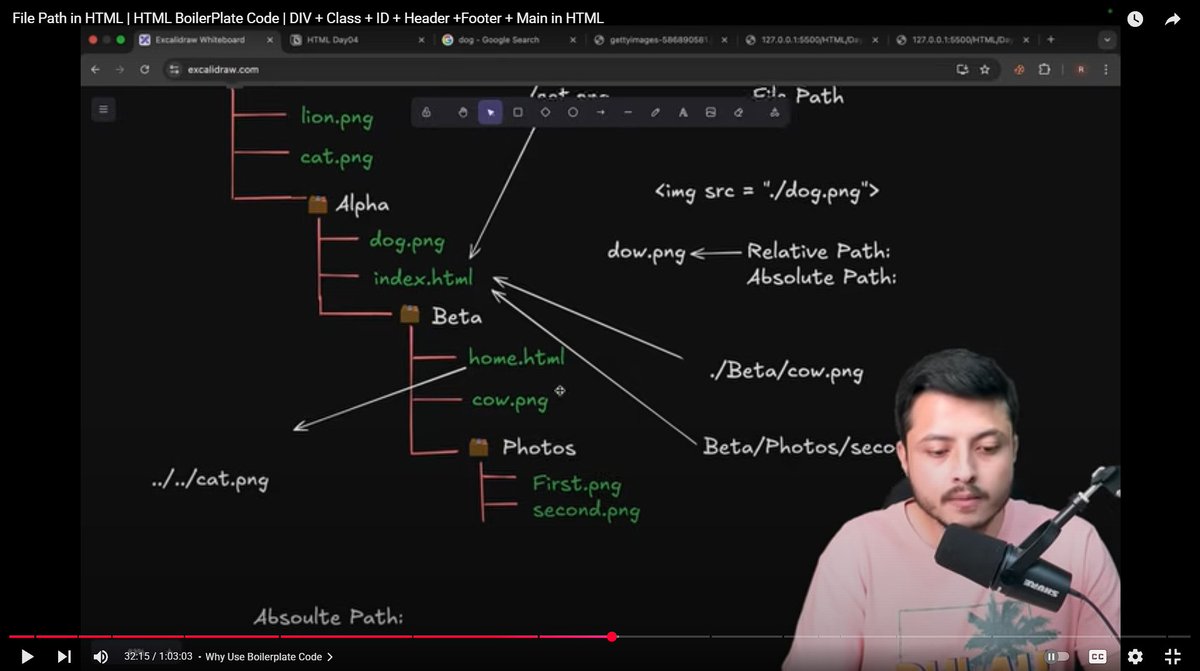Open the extra shapes tools icon
The height and width of the screenshot is (671, 1200).
774,113
